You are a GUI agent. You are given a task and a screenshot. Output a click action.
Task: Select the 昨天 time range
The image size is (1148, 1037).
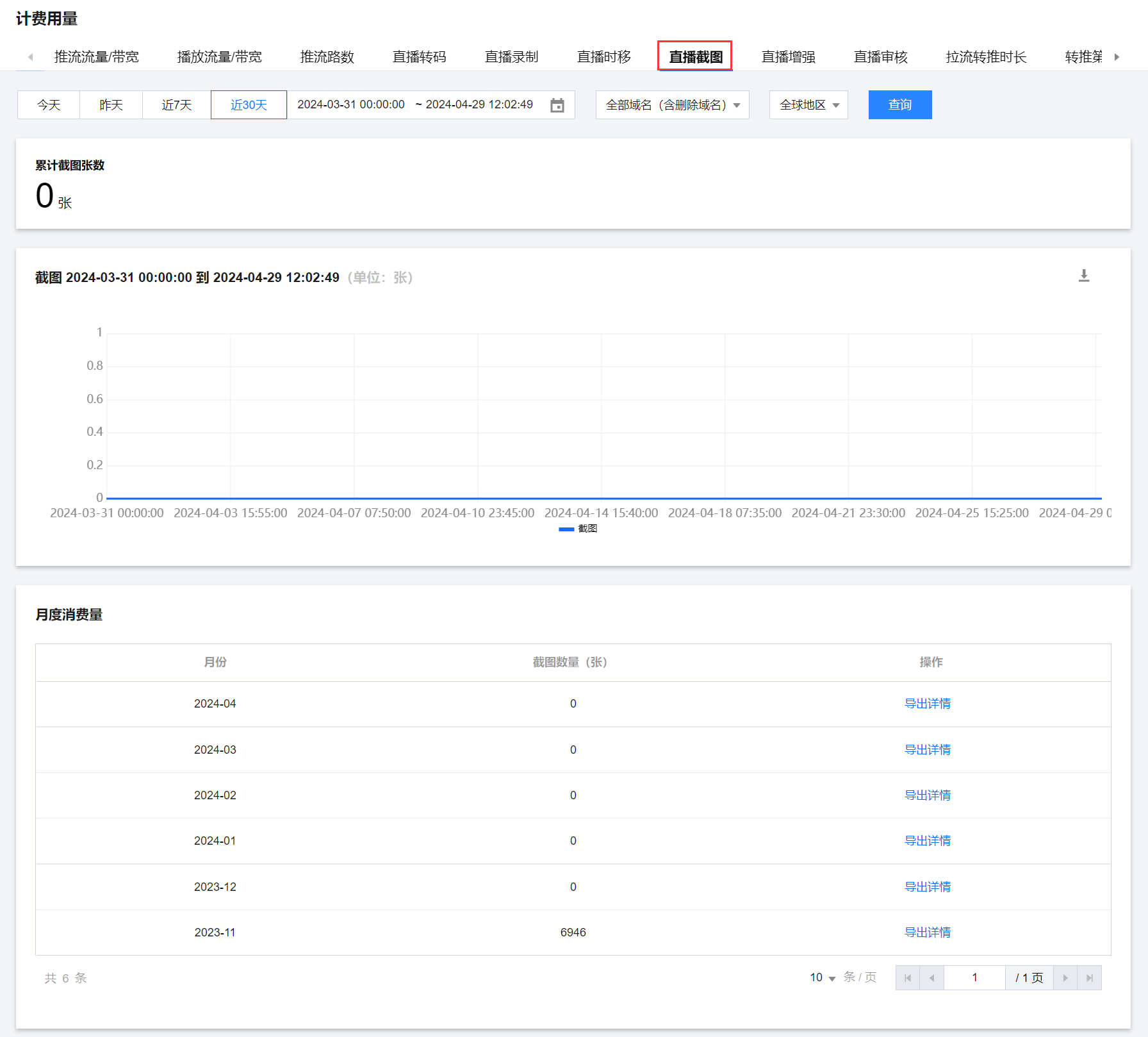111,105
